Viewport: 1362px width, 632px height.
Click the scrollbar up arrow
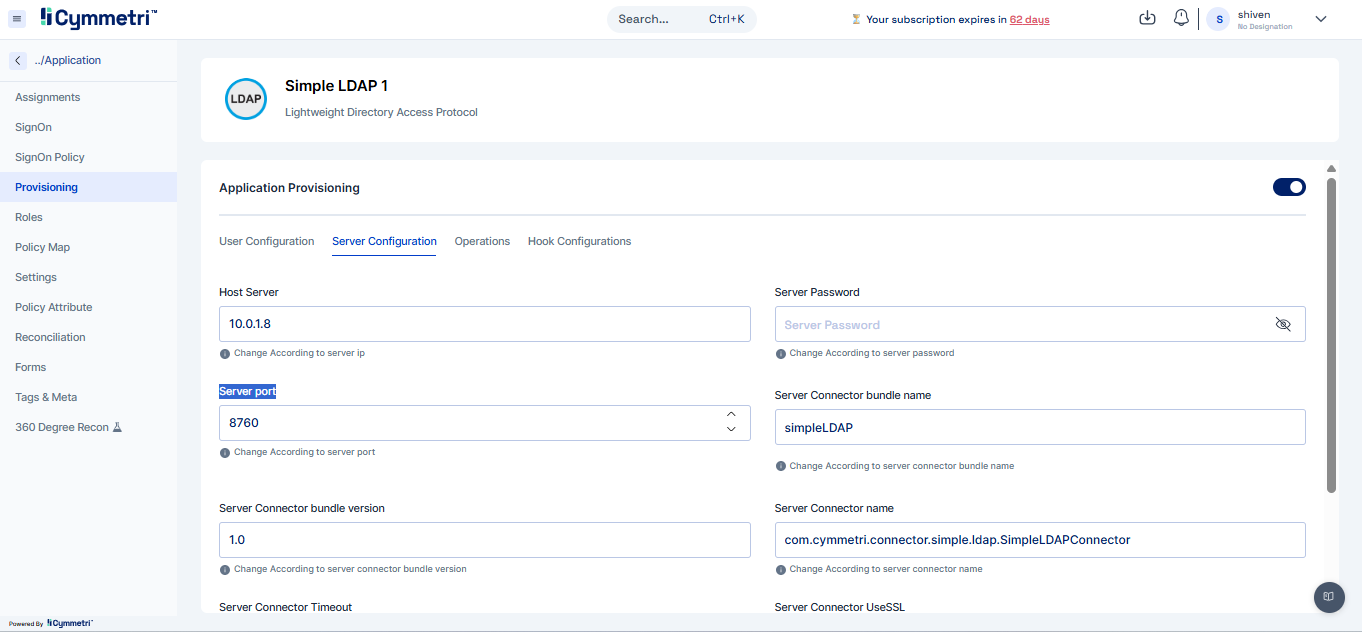[1331, 168]
